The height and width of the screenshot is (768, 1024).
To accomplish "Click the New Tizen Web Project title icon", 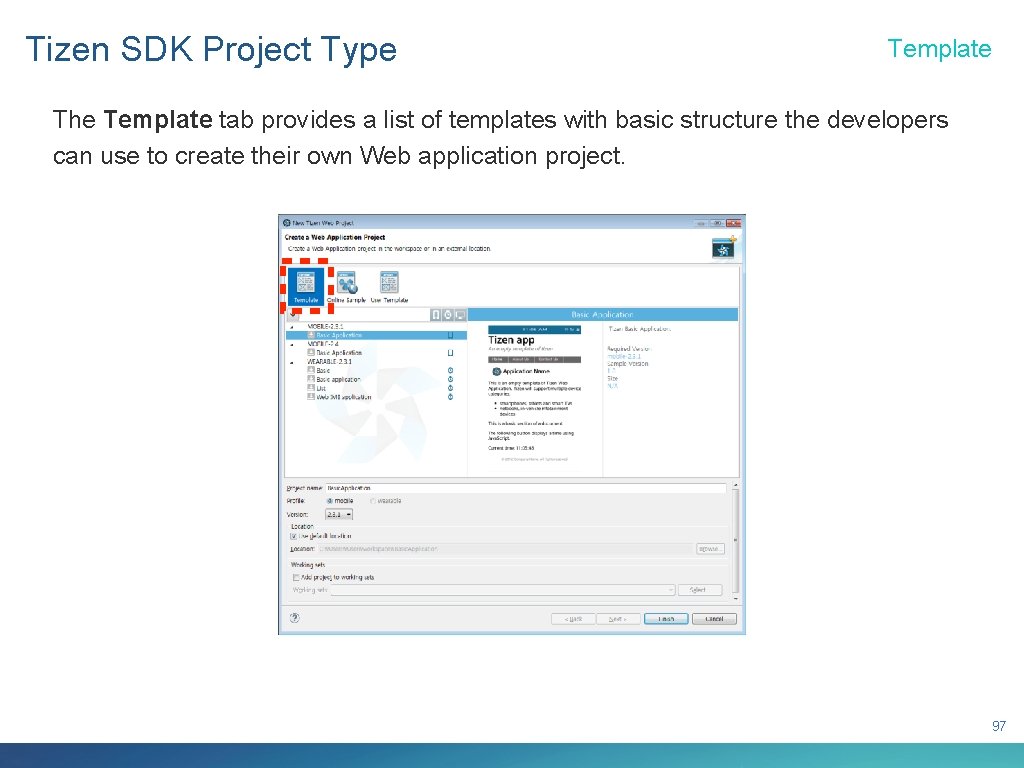I will pos(287,223).
